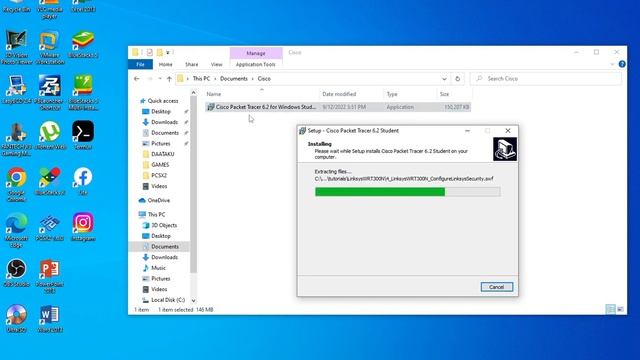The image size is (640, 360).
Task: Open the 3D Vision Photo Viewer shortcut
Action: (16, 48)
